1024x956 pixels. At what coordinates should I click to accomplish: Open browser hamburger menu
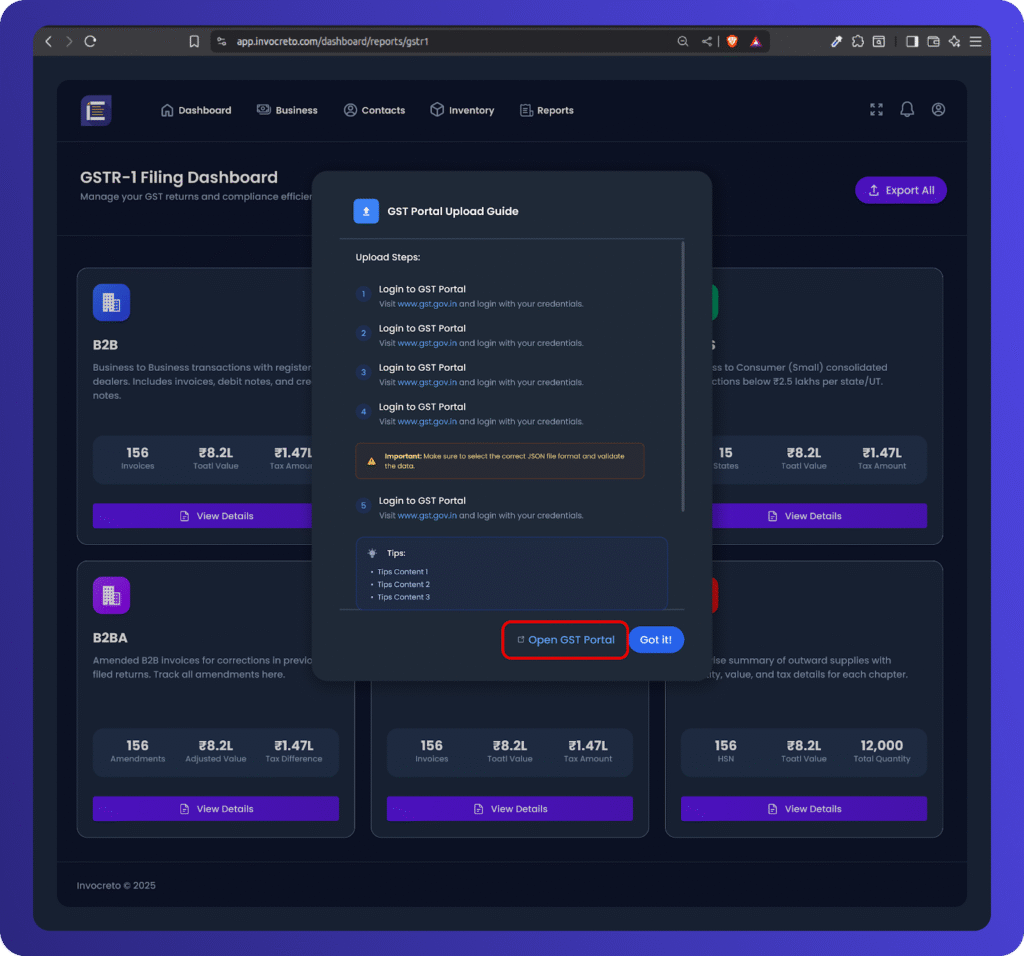tap(975, 41)
